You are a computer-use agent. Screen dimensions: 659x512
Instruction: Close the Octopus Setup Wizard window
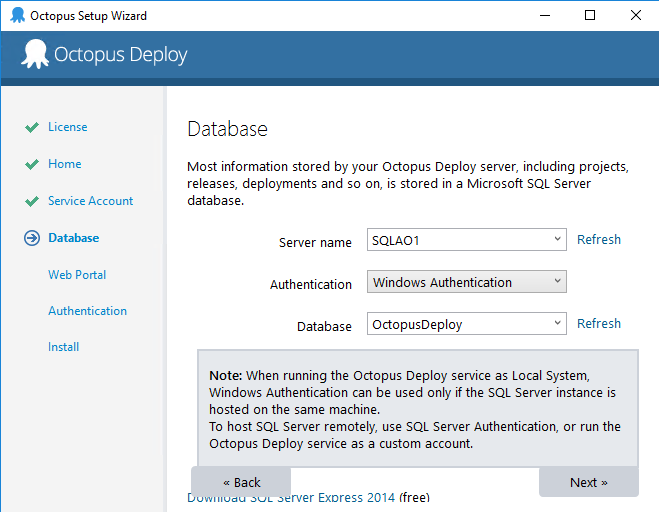pyautogui.click(x=635, y=16)
